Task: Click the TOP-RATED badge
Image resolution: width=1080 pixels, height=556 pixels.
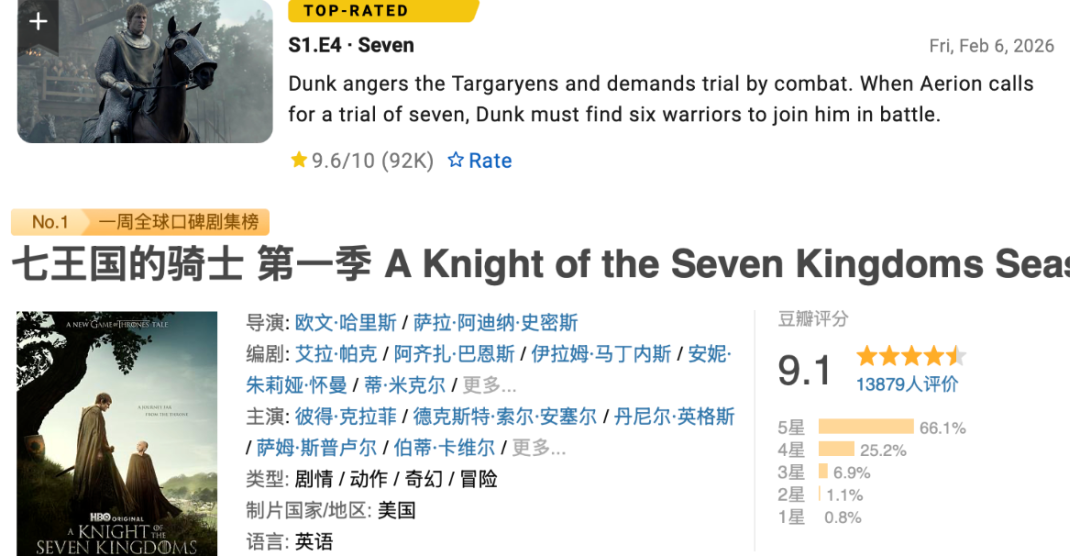Action: pos(383,11)
